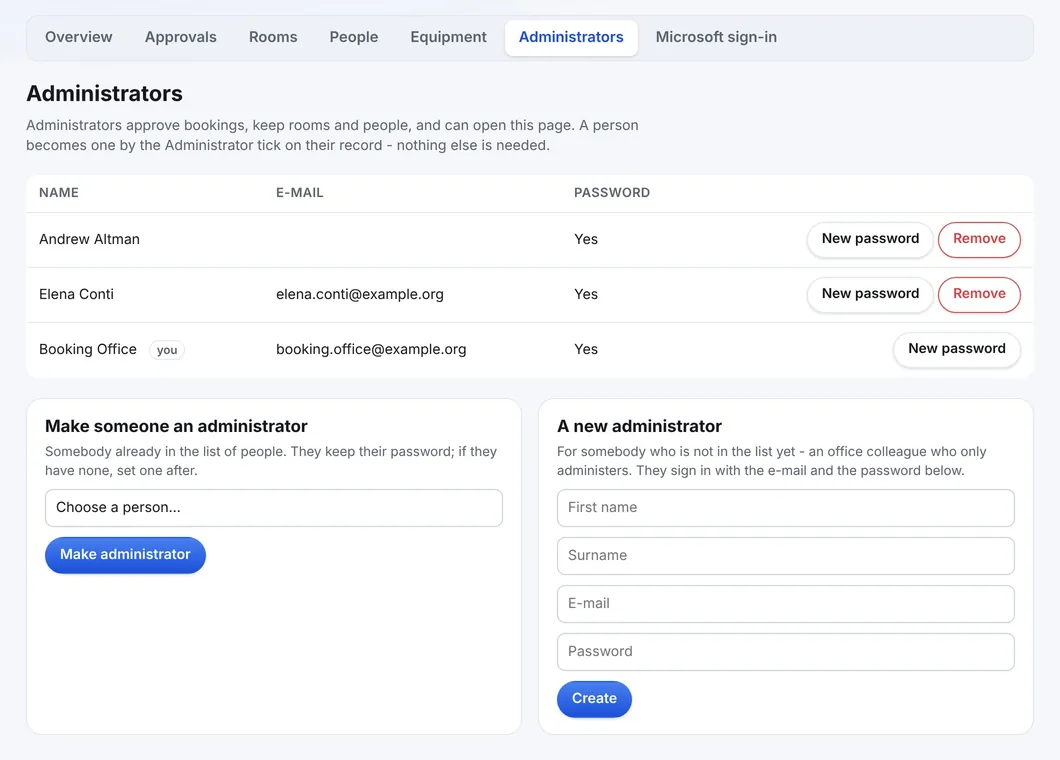Select the Equipment tab

click(x=448, y=37)
